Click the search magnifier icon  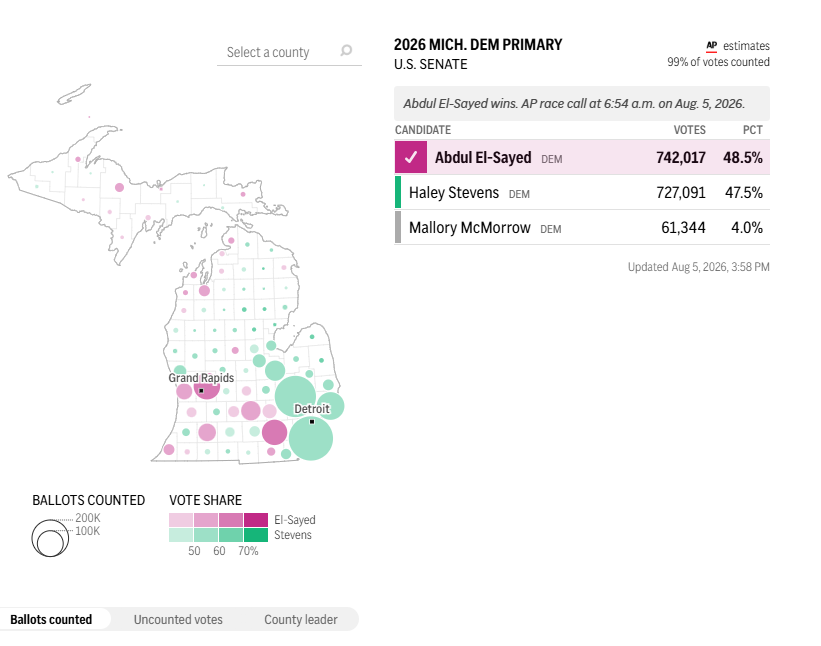tap(346, 50)
